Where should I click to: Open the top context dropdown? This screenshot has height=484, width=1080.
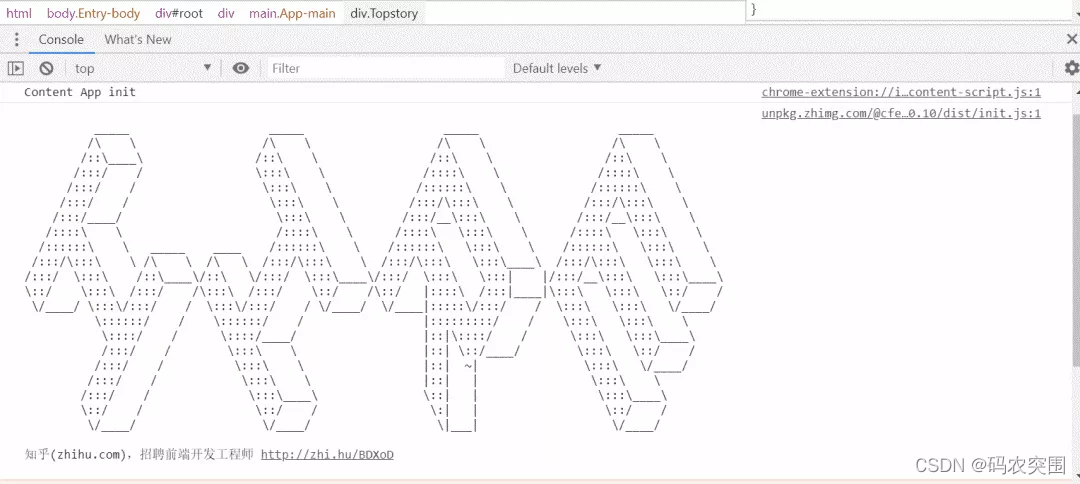[143, 68]
